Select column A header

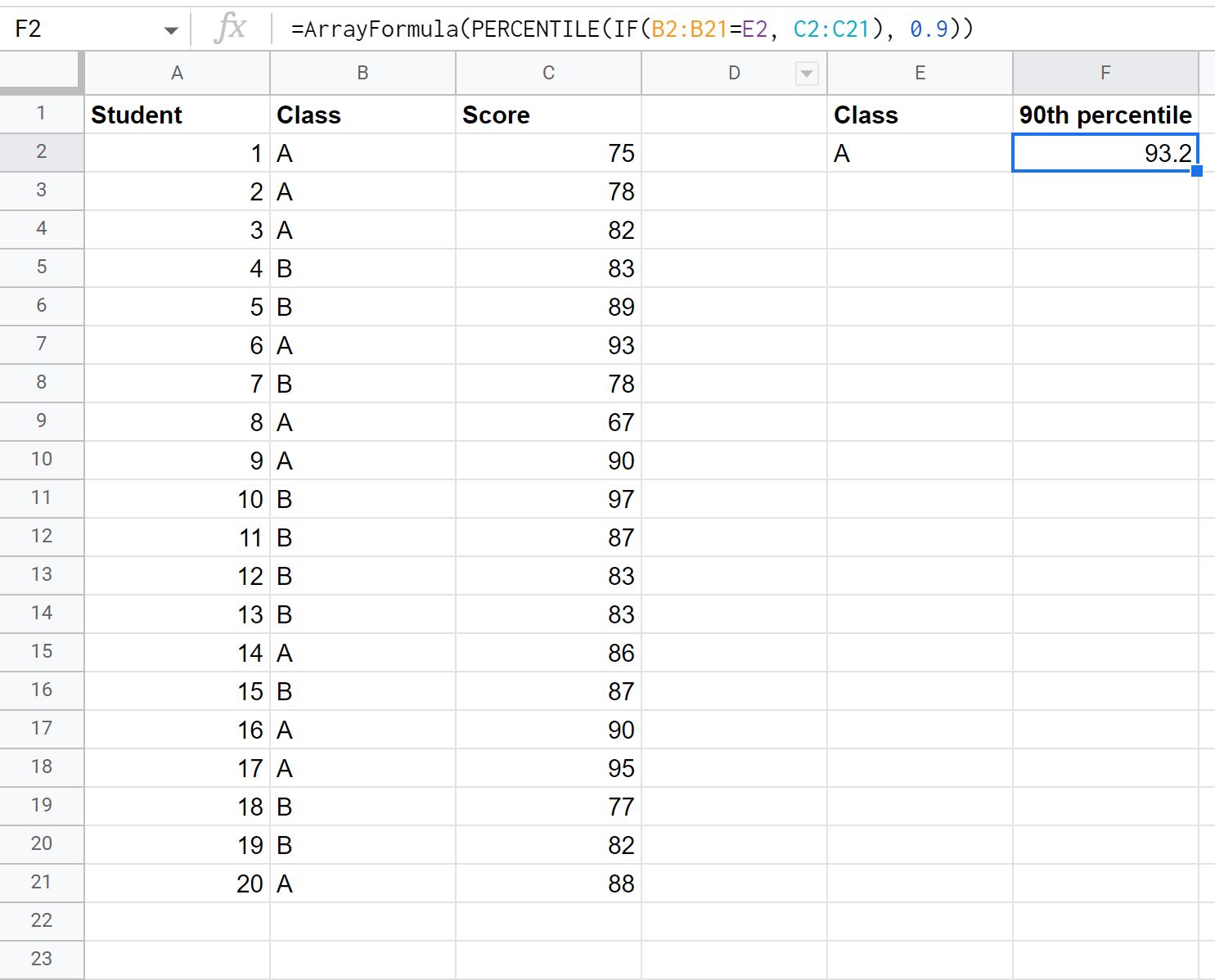(177, 73)
